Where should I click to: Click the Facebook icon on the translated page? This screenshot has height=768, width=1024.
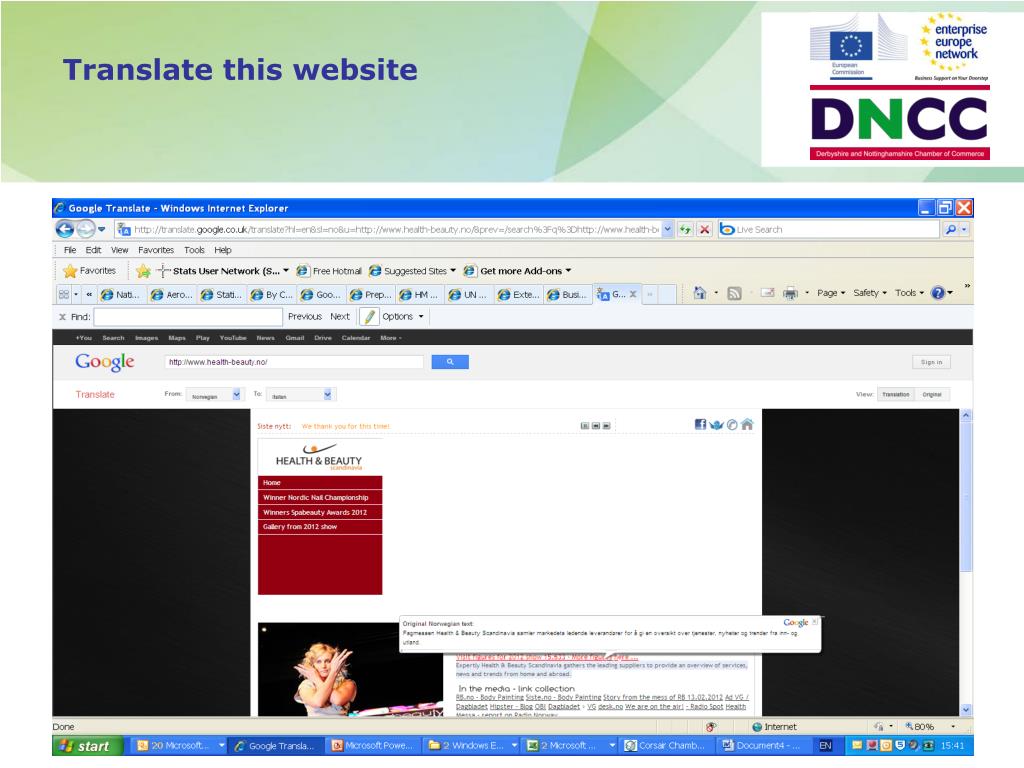click(x=700, y=424)
